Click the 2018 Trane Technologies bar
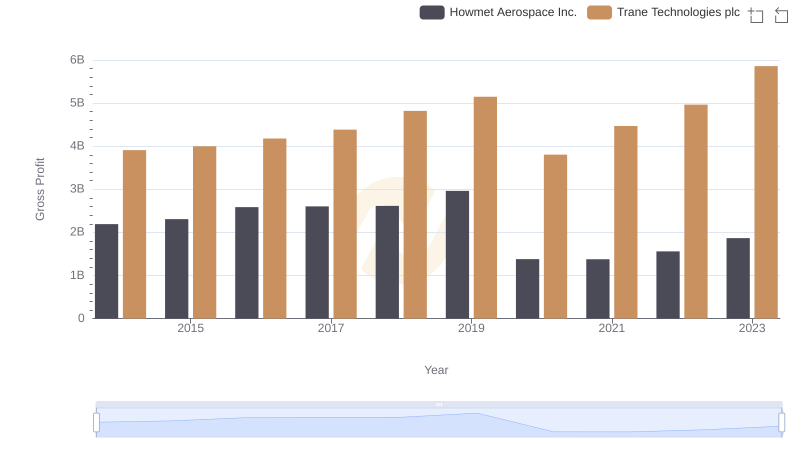This screenshot has height=461, width=800. (x=415, y=215)
